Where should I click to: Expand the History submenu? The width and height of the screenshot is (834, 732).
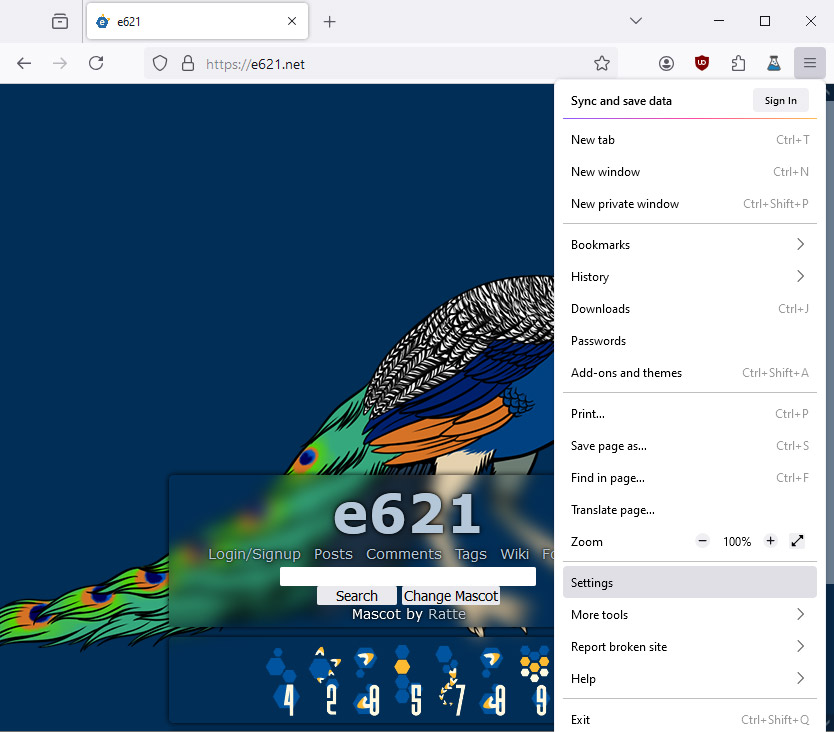tap(689, 277)
